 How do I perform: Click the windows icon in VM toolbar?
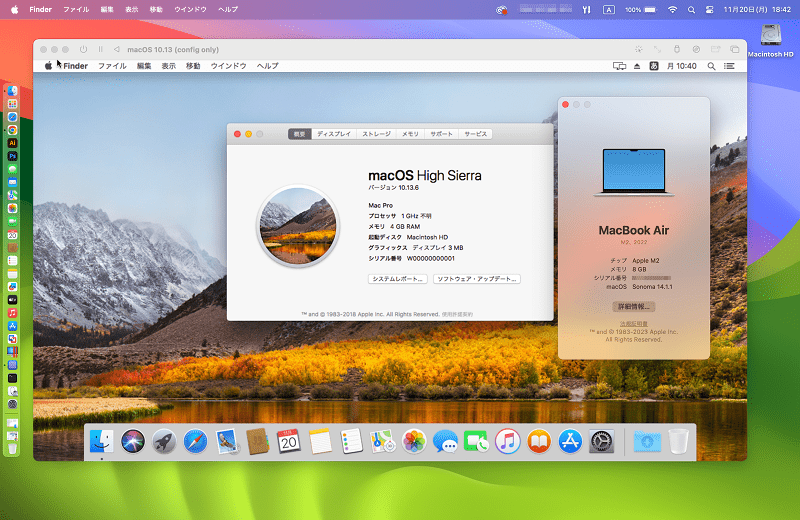(734, 49)
